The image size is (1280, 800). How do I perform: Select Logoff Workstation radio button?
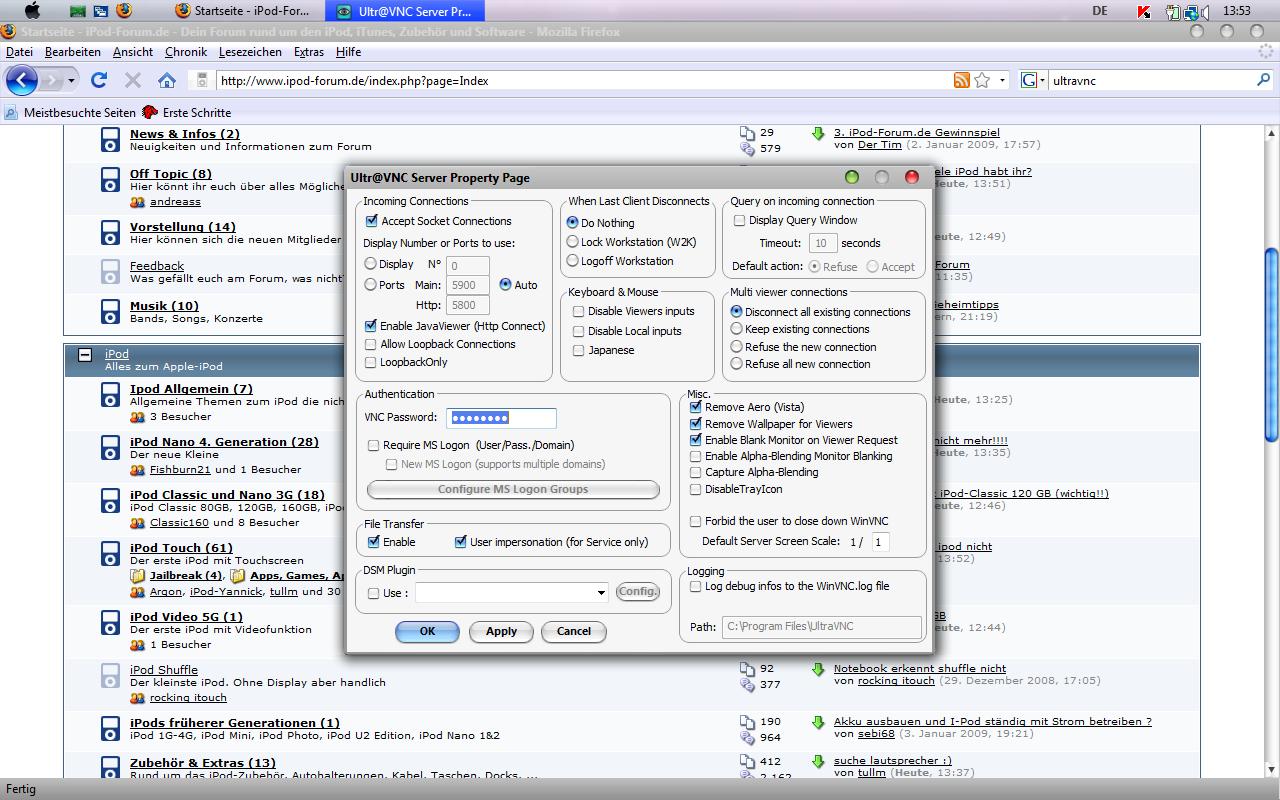tap(573, 261)
